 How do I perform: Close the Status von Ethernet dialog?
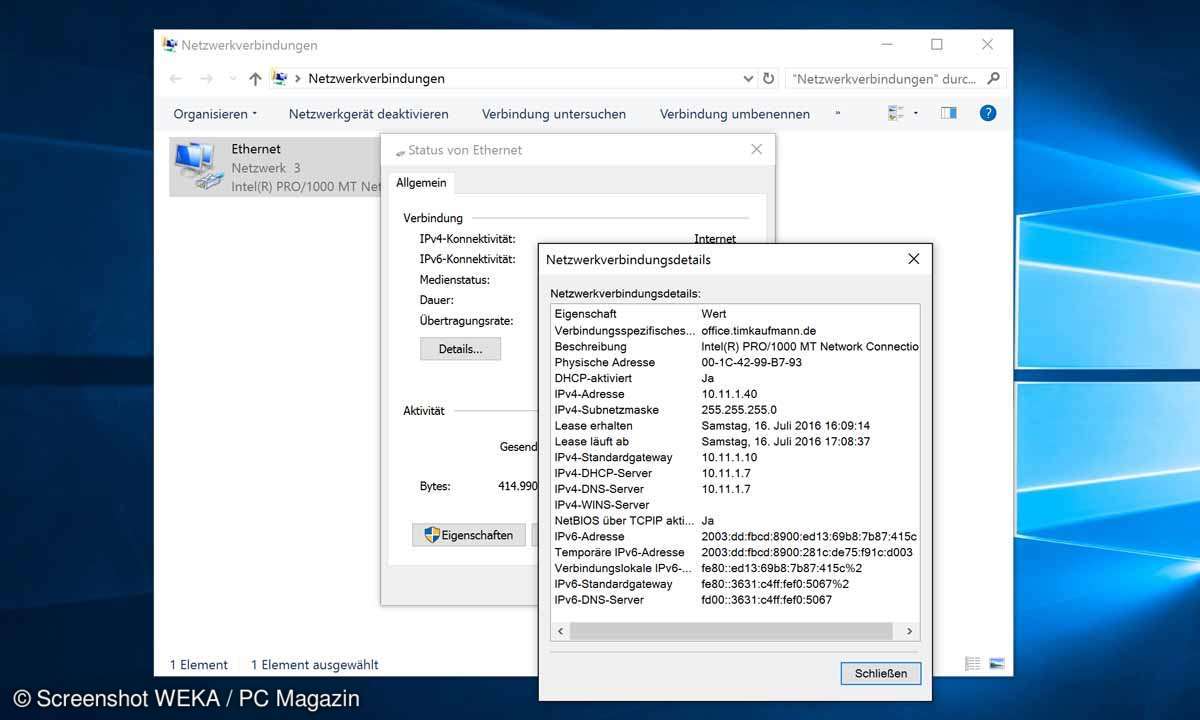point(757,150)
